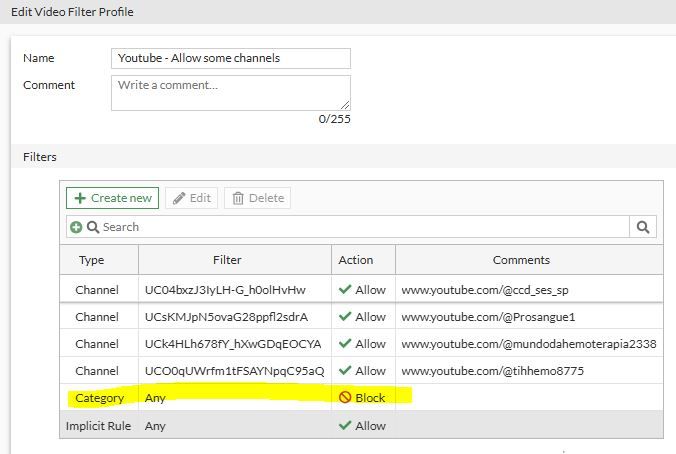Screen dimensions: 676x454
Task: Click the Create new filter button
Action: click(x=113, y=198)
